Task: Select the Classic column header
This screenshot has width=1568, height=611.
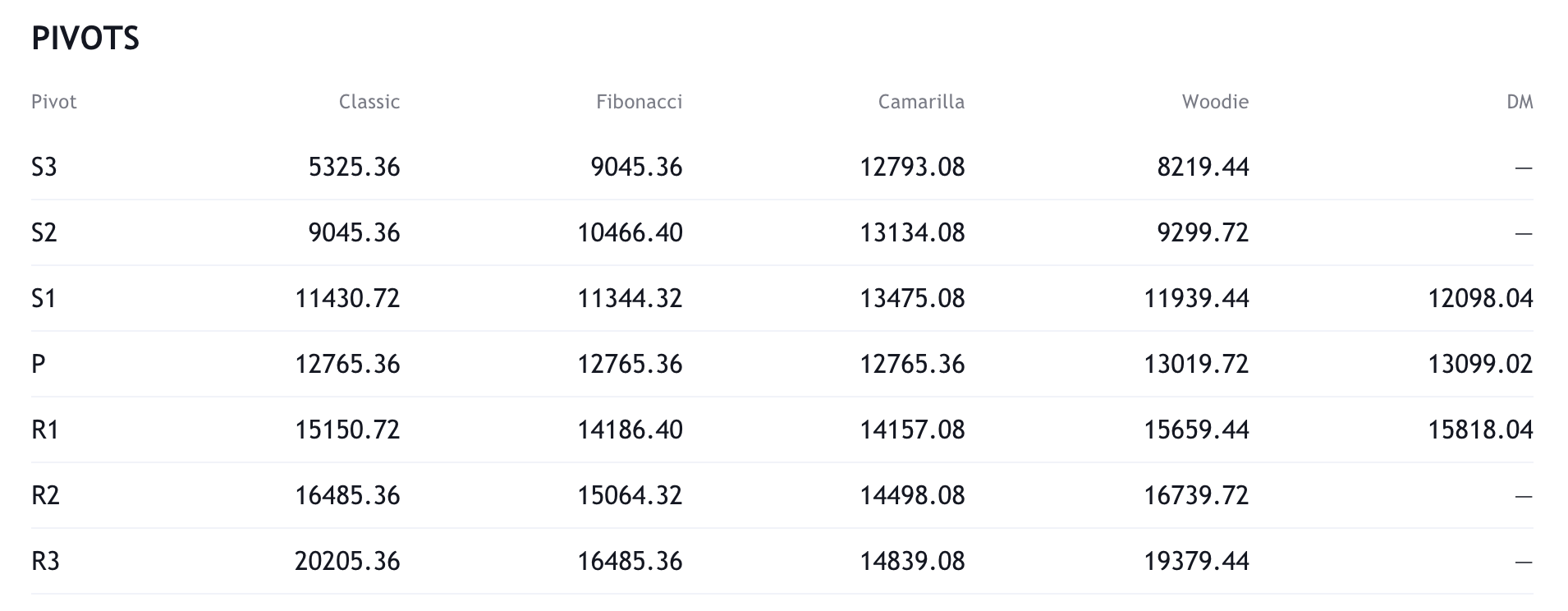Action: (x=369, y=102)
